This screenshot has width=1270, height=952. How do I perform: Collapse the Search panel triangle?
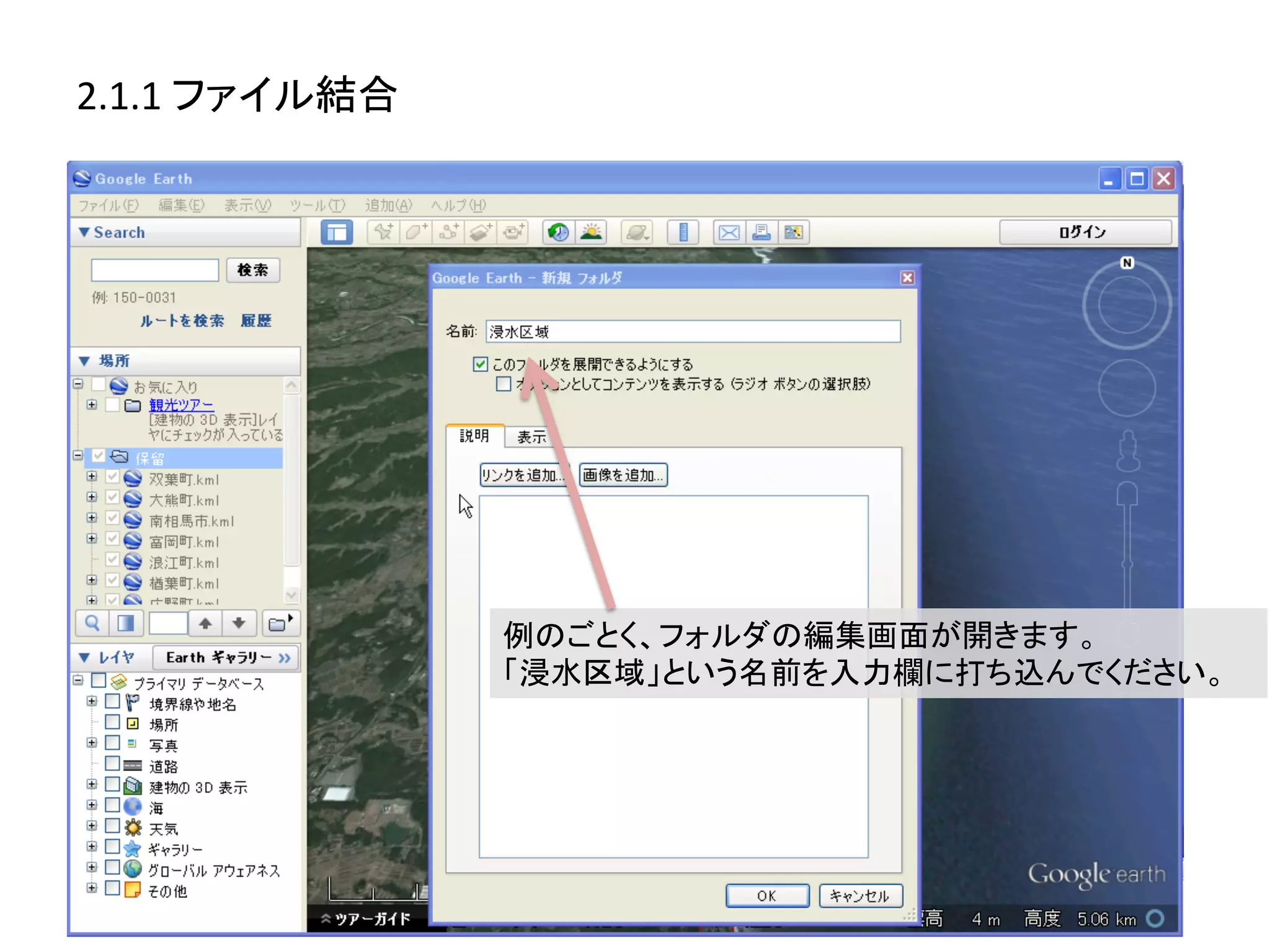[84, 232]
